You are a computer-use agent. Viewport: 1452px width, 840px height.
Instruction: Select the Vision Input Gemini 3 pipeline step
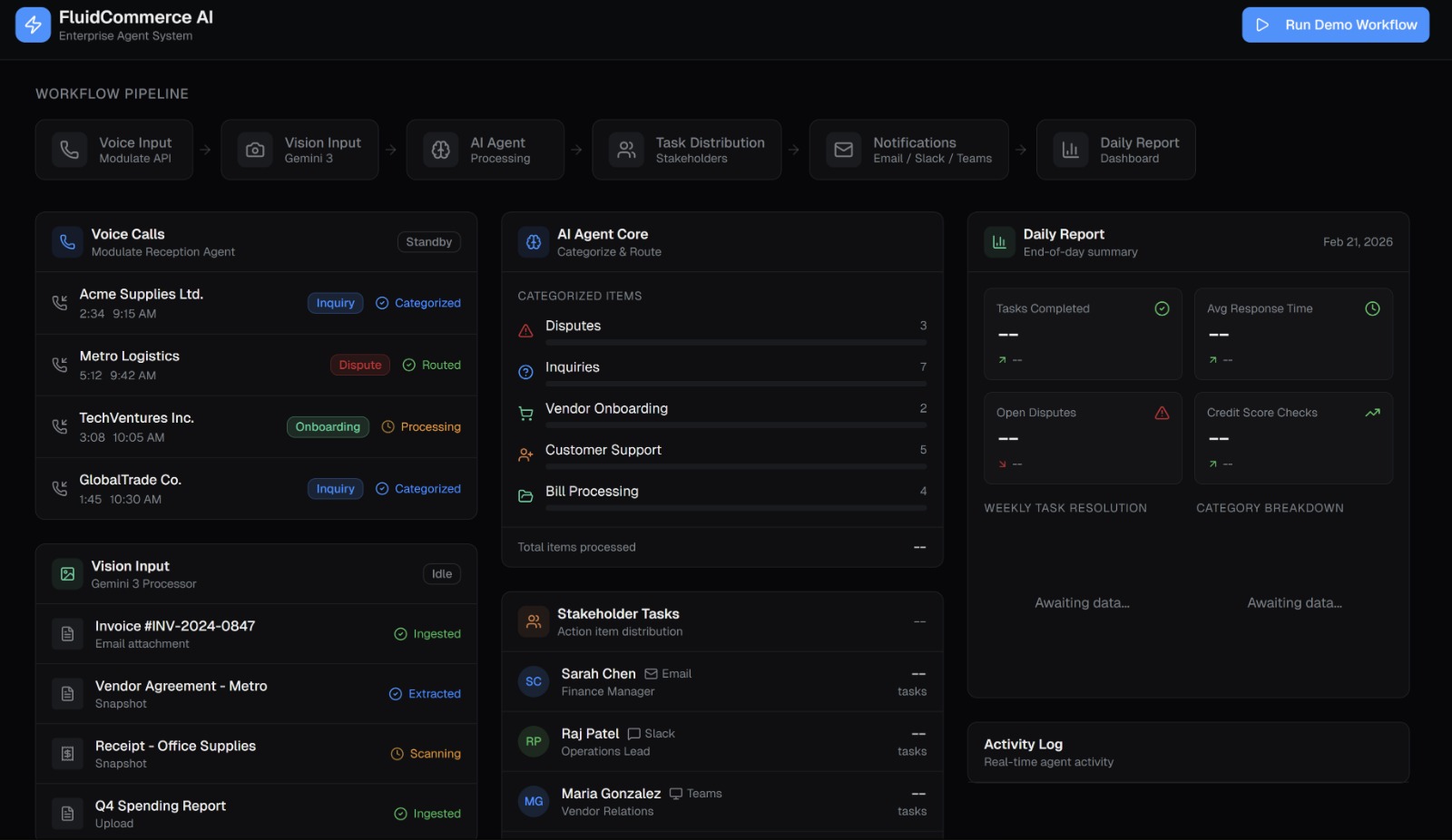299,150
